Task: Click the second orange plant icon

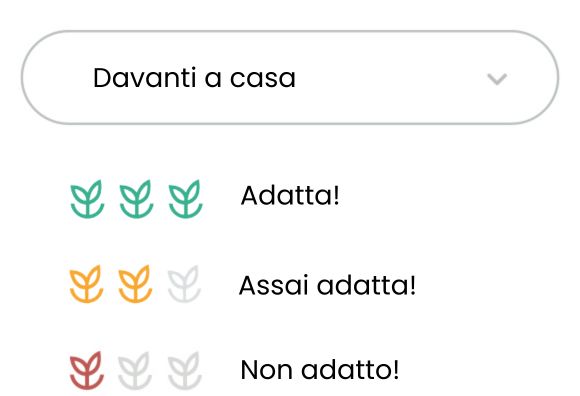Action: point(135,284)
